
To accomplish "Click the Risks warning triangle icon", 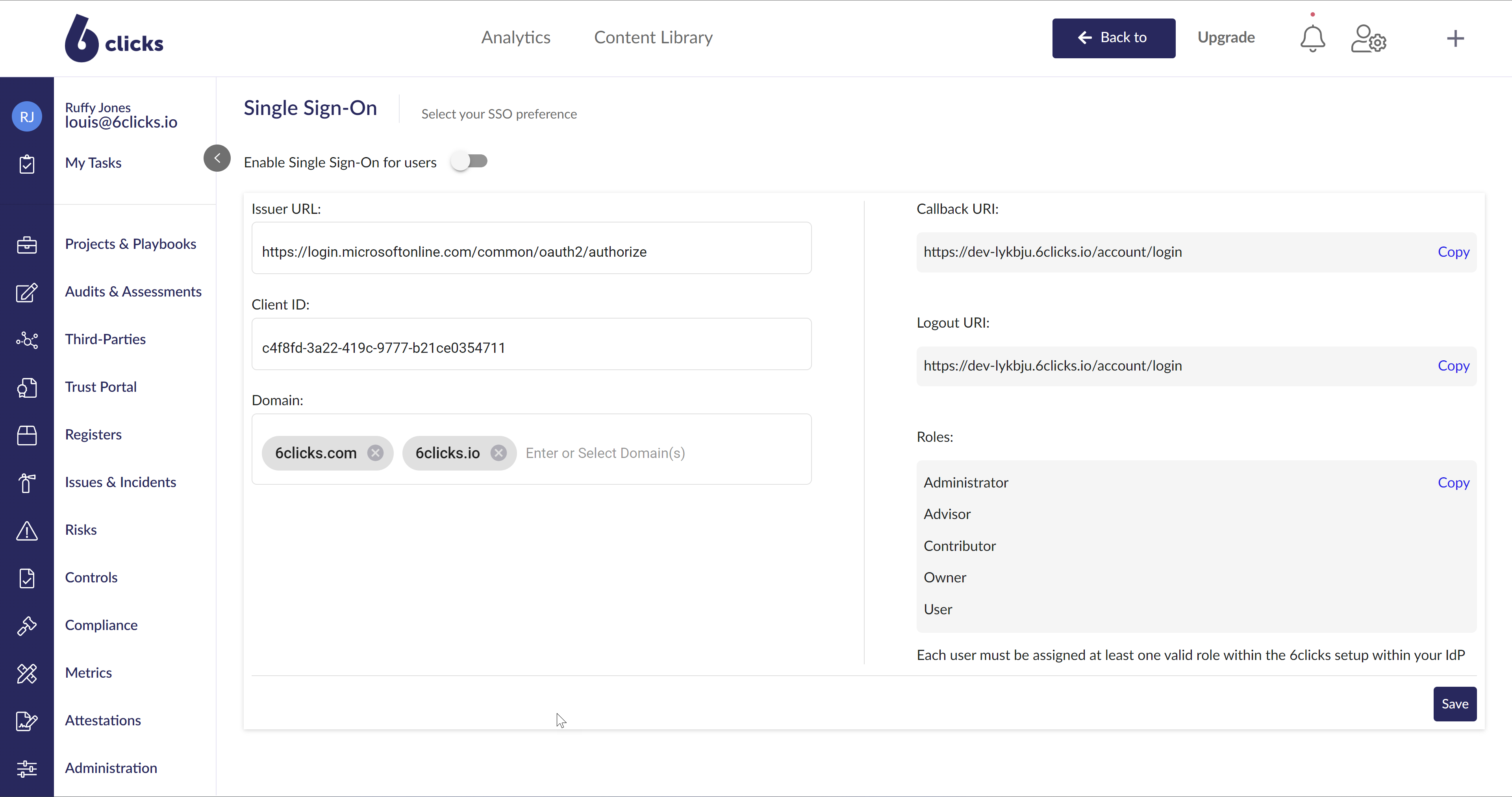I will pos(27,530).
